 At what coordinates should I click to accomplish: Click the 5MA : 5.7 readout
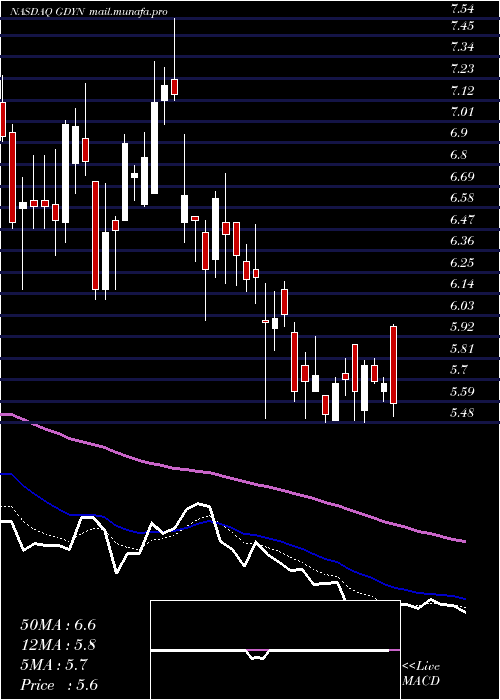pos(54,665)
